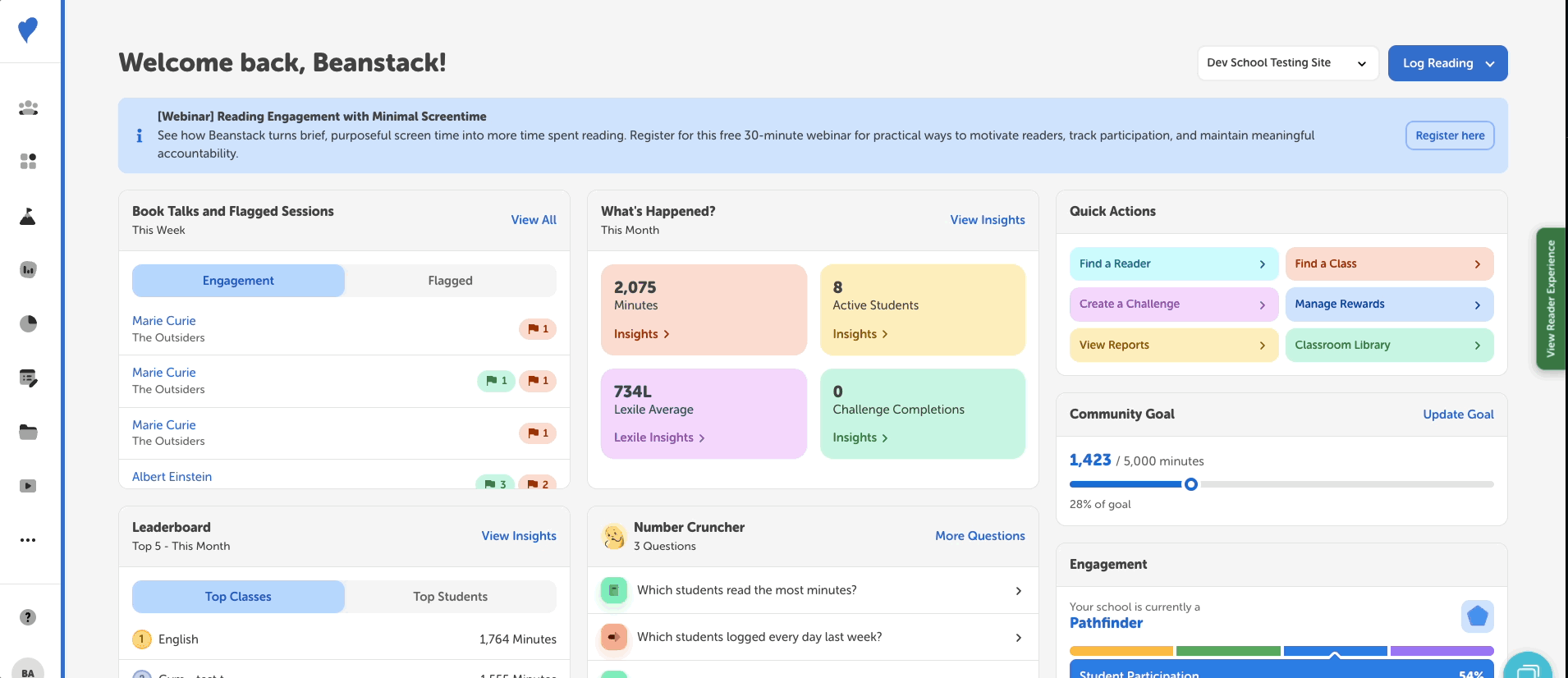Open the Find a Reader quick action
The height and width of the screenshot is (678, 1568).
coord(1173,263)
